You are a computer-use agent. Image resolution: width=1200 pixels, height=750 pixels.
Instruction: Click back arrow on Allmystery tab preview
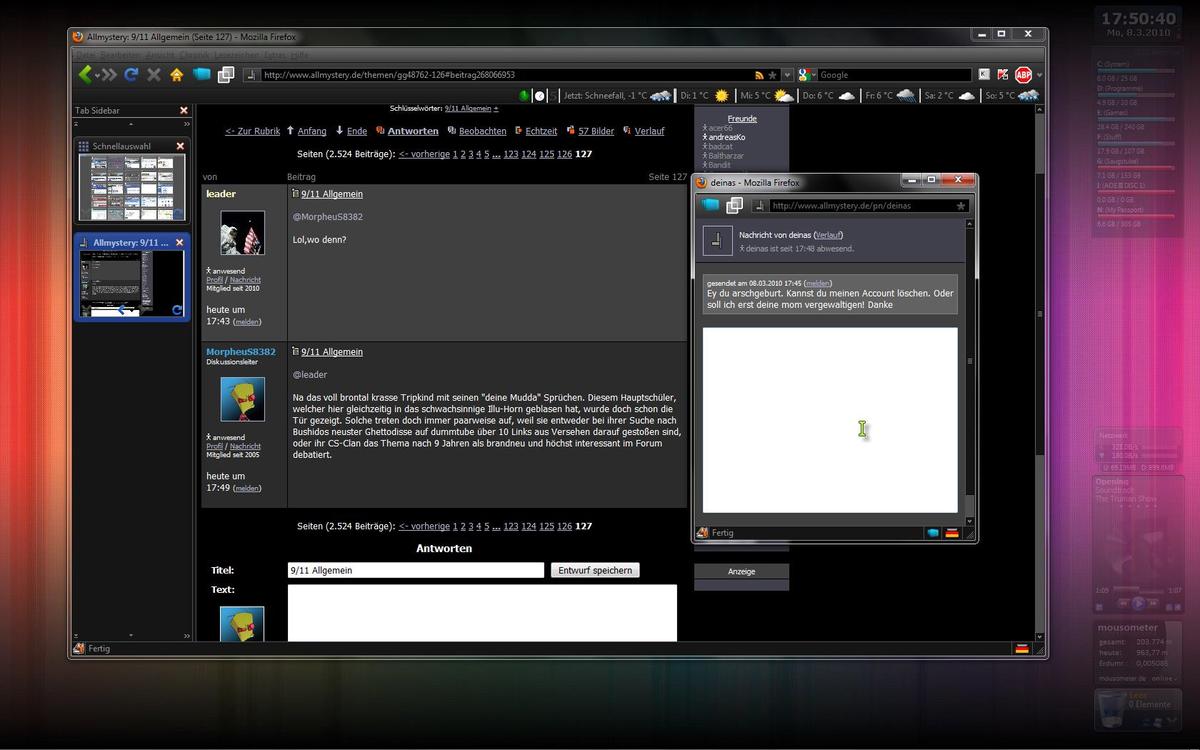pyautogui.click(x=123, y=310)
